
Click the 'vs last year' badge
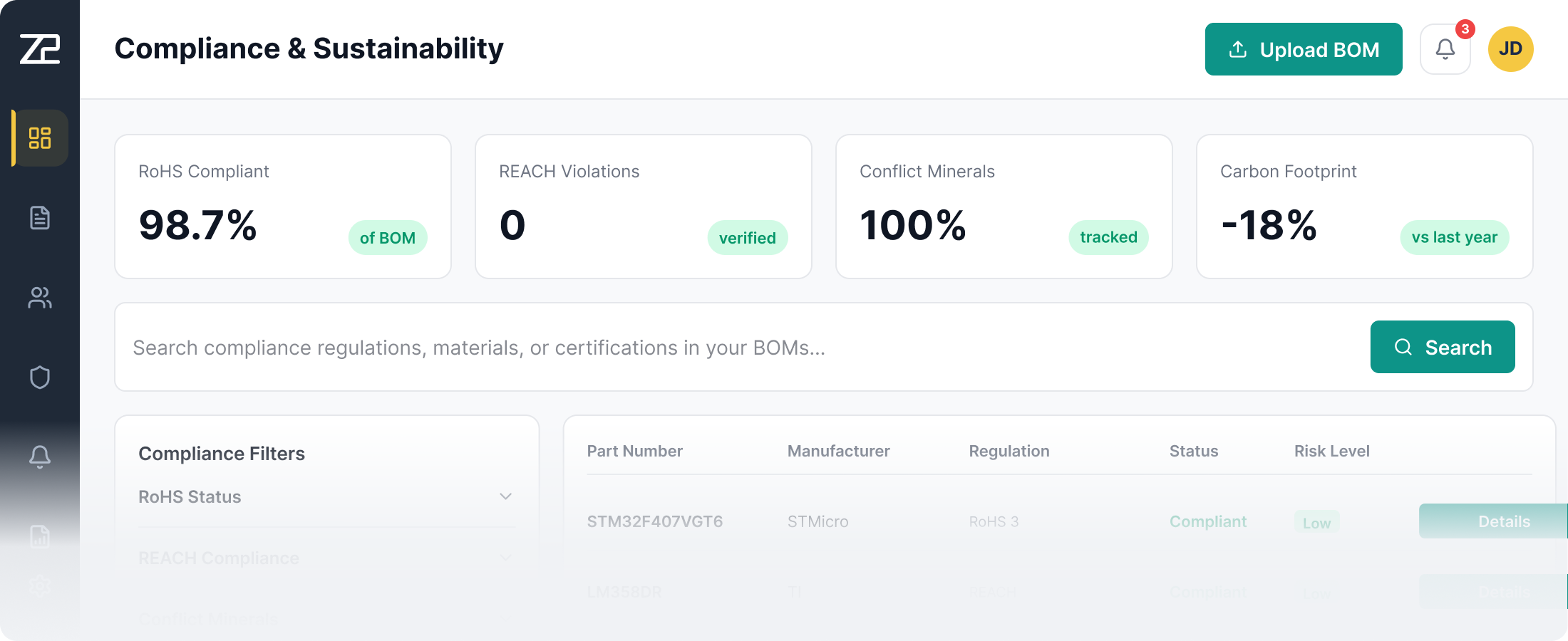[1455, 238]
